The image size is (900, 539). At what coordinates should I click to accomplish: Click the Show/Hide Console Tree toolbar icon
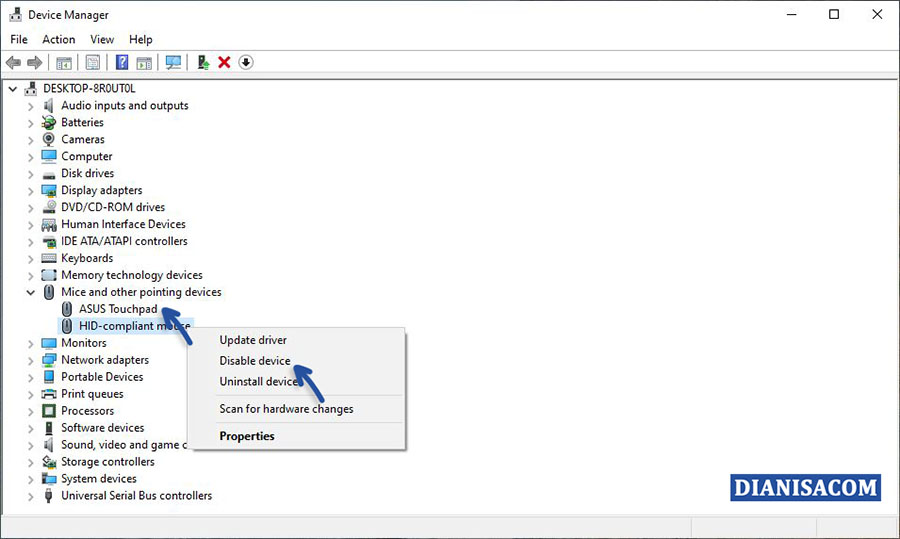[x=64, y=63]
